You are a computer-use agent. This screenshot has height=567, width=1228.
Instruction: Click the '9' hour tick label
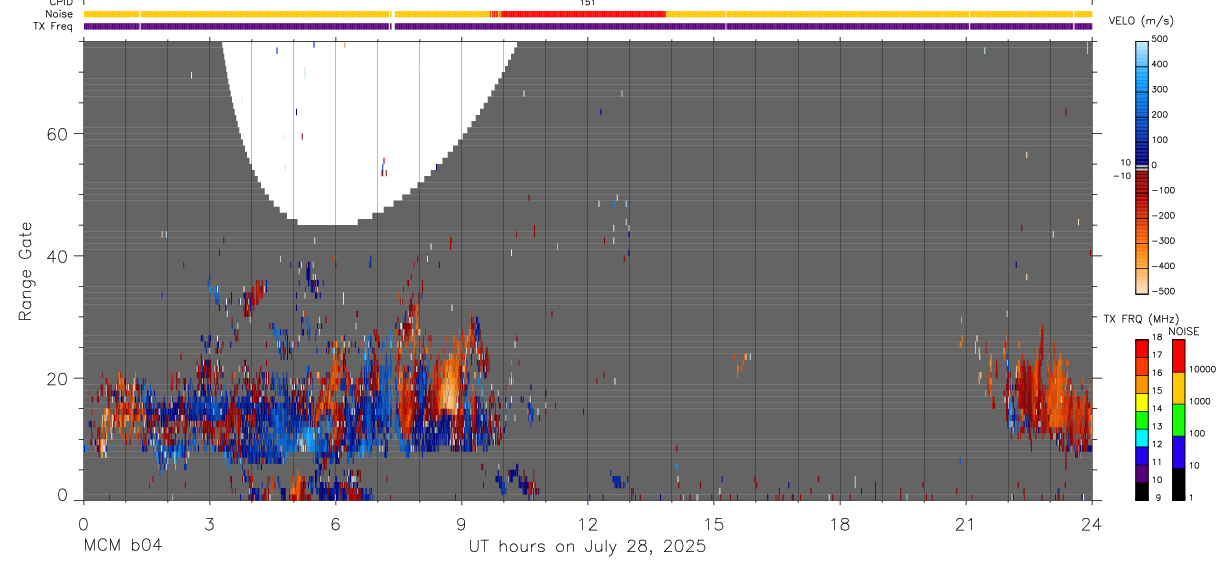pyautogui.click(x=461, y=524)
